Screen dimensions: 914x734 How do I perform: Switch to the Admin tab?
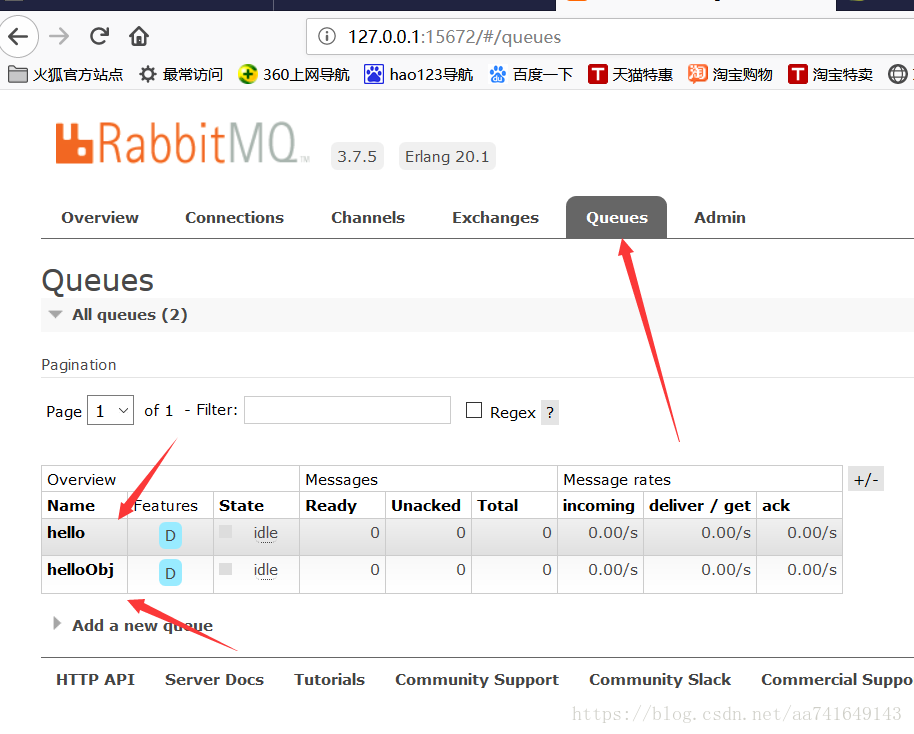click(x=719, y=217)
